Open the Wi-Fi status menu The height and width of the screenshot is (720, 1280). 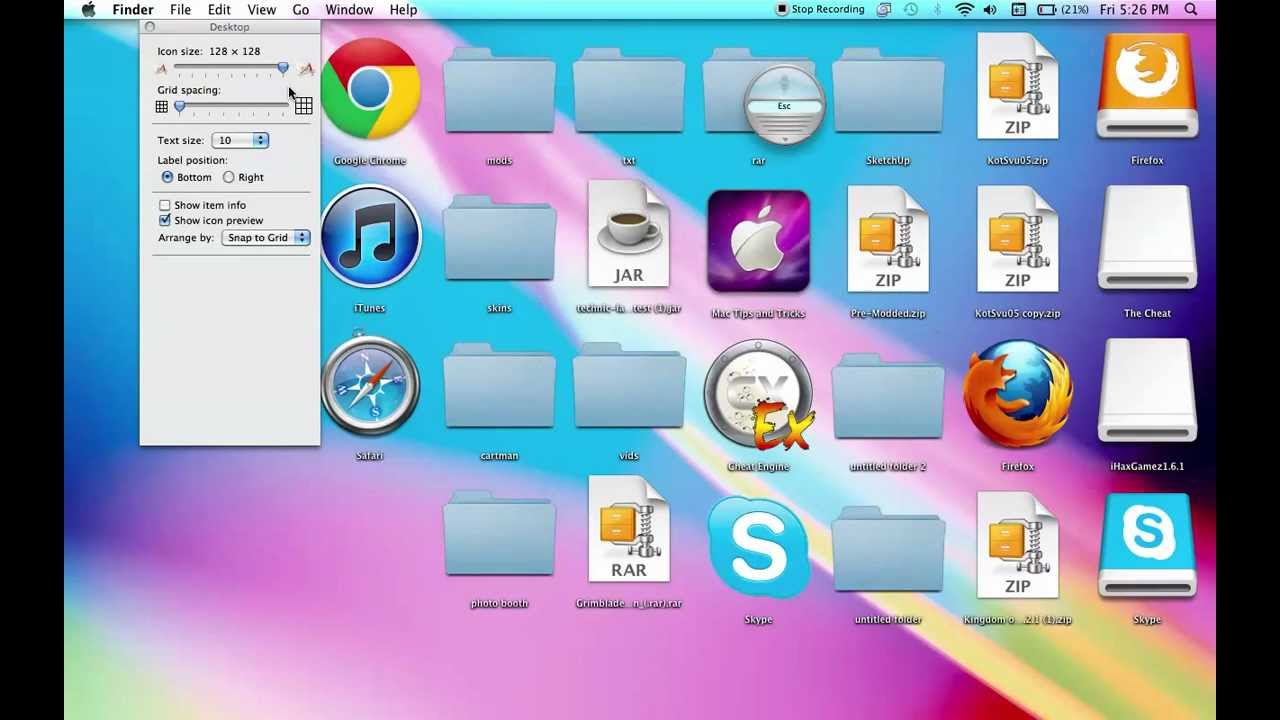click(964, 10)
